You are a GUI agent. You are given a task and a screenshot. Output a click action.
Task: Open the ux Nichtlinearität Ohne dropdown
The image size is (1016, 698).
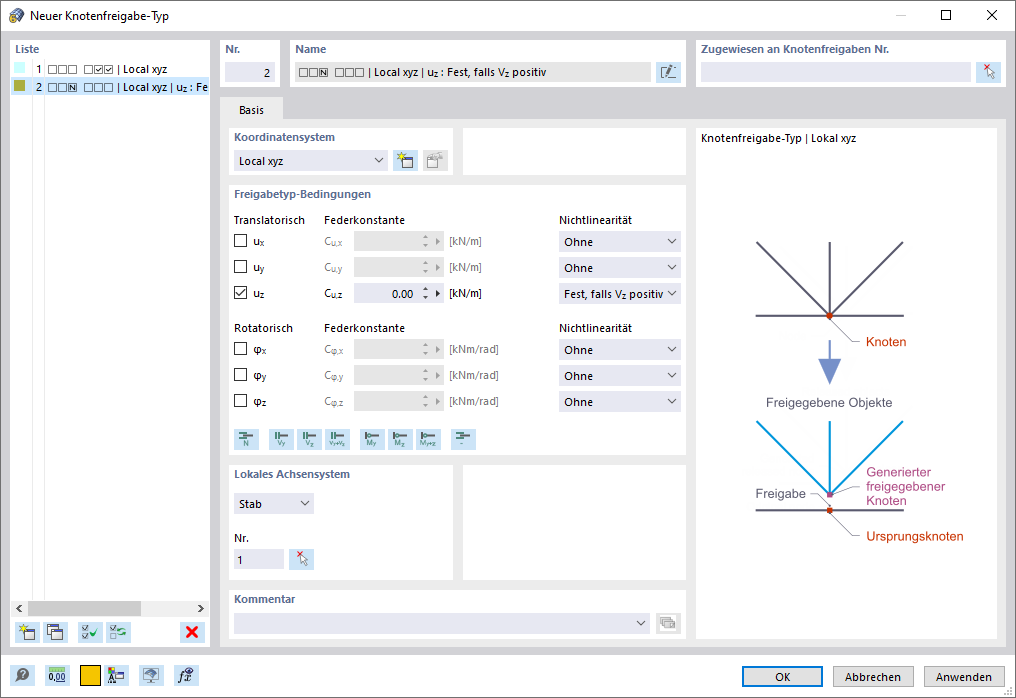click(x=619, y=242)
